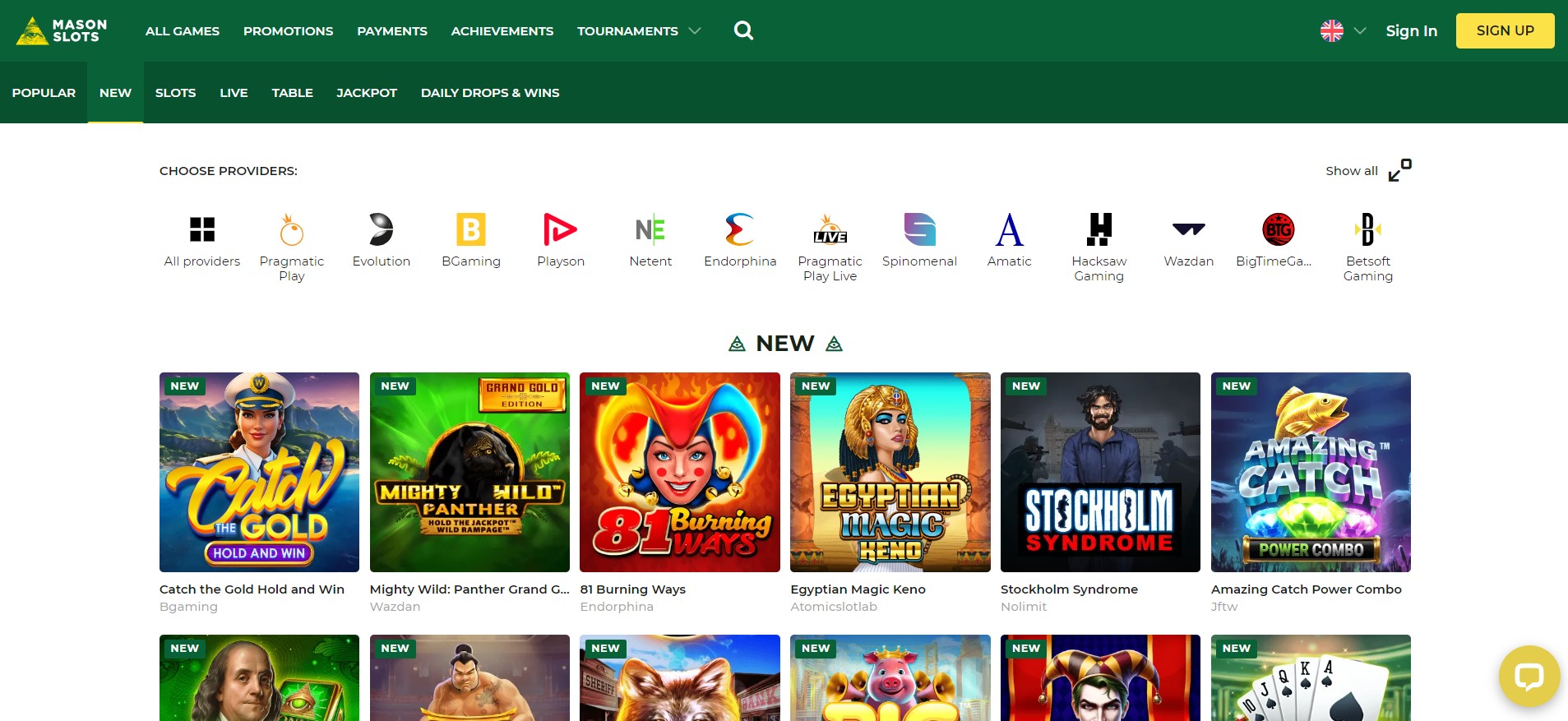This screenshot has width=1568, height=721.
Task: Click the Jftw provider label
Action: [x=1224, y=607]
